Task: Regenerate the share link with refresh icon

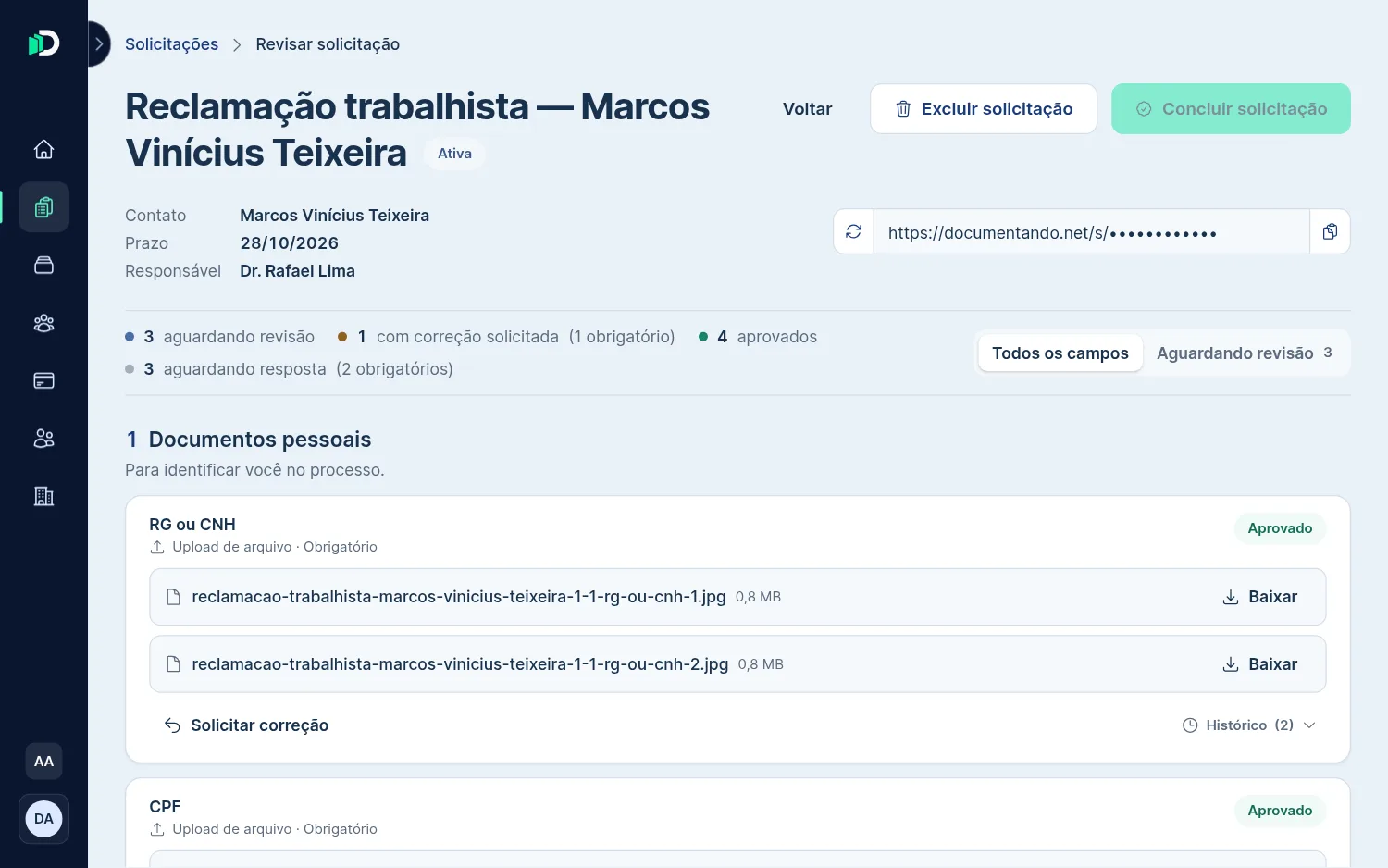Action: pyautogui.click(x=854, y=231)
